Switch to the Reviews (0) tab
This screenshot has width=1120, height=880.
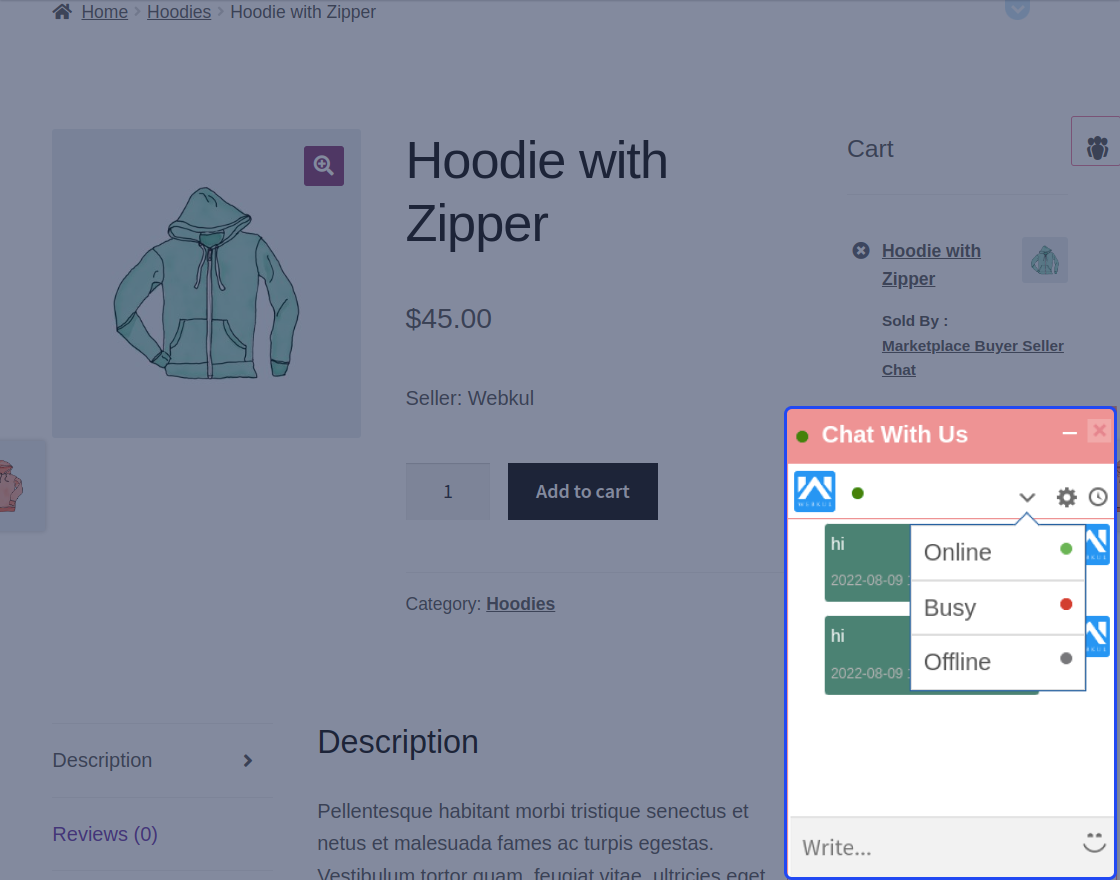[104, 833]
